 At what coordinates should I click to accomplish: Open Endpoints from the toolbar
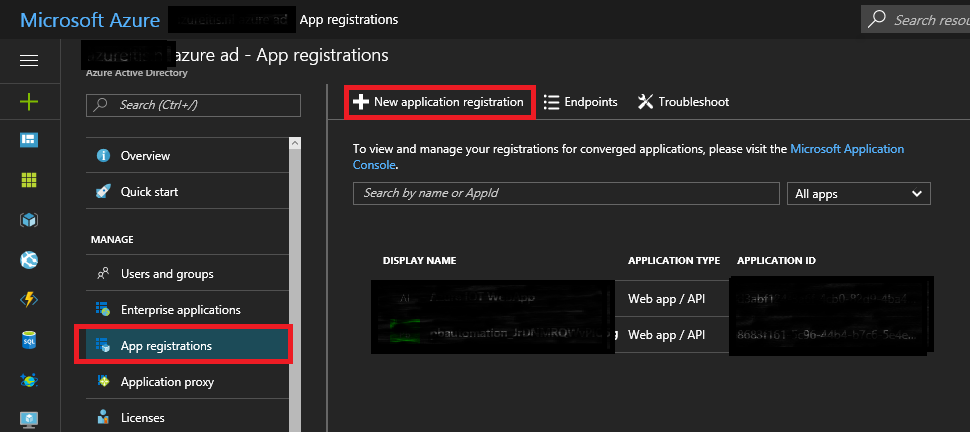coord(580,102)
